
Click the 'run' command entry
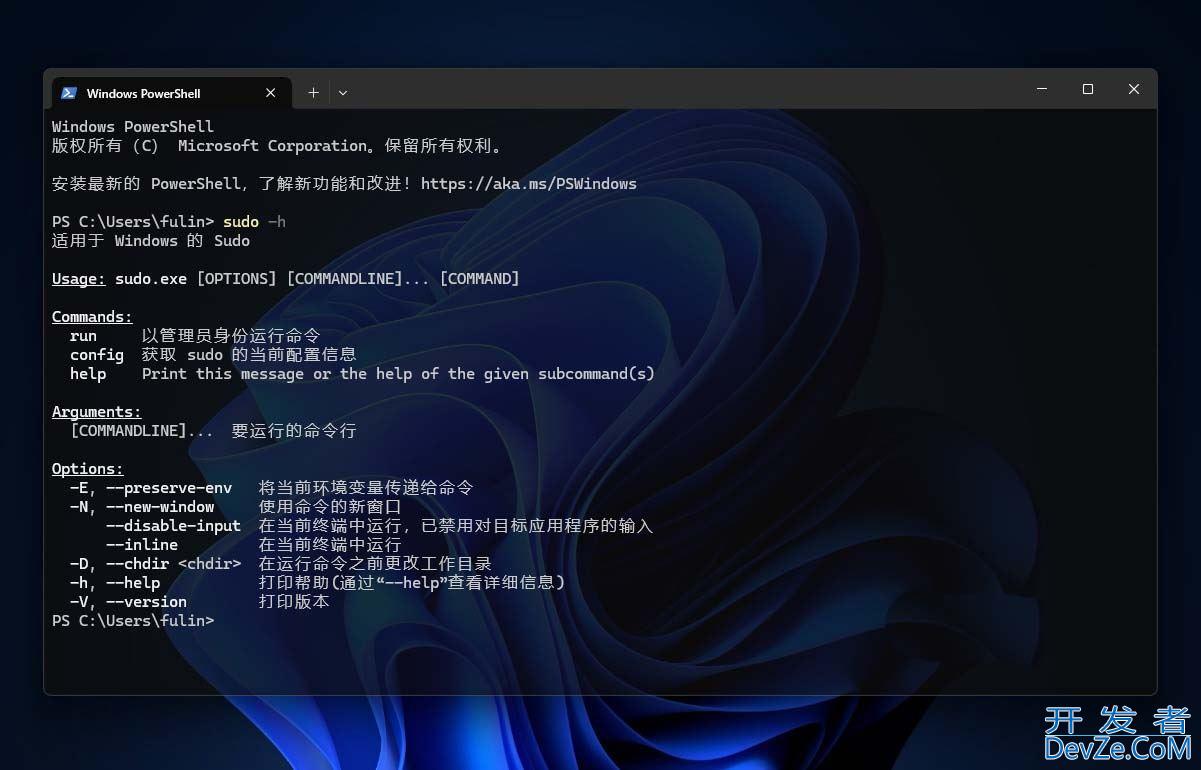(x=83, y=336)
